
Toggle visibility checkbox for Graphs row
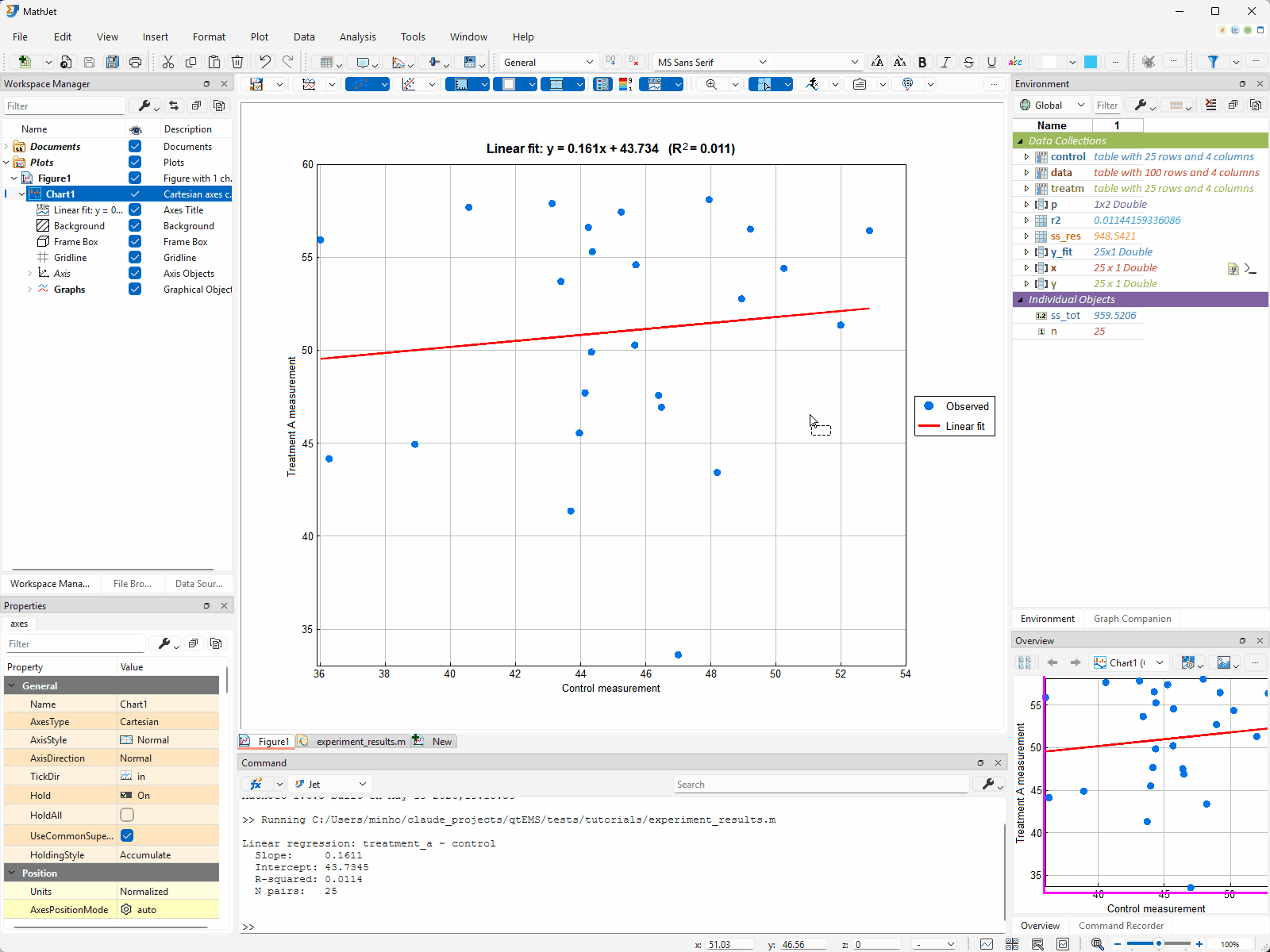pyautogui.click(x=135, y=289)
